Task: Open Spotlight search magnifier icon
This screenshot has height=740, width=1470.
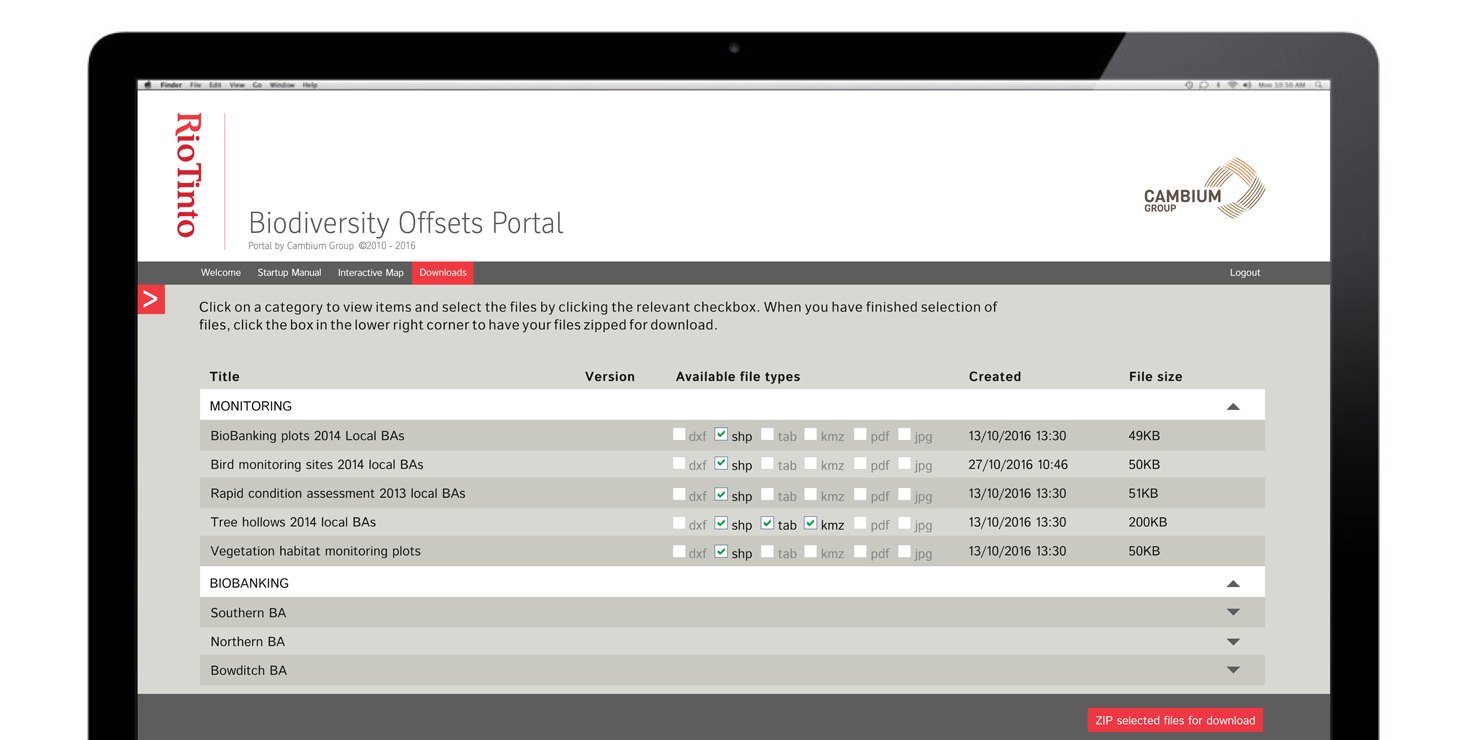Action: [1319, 85]
